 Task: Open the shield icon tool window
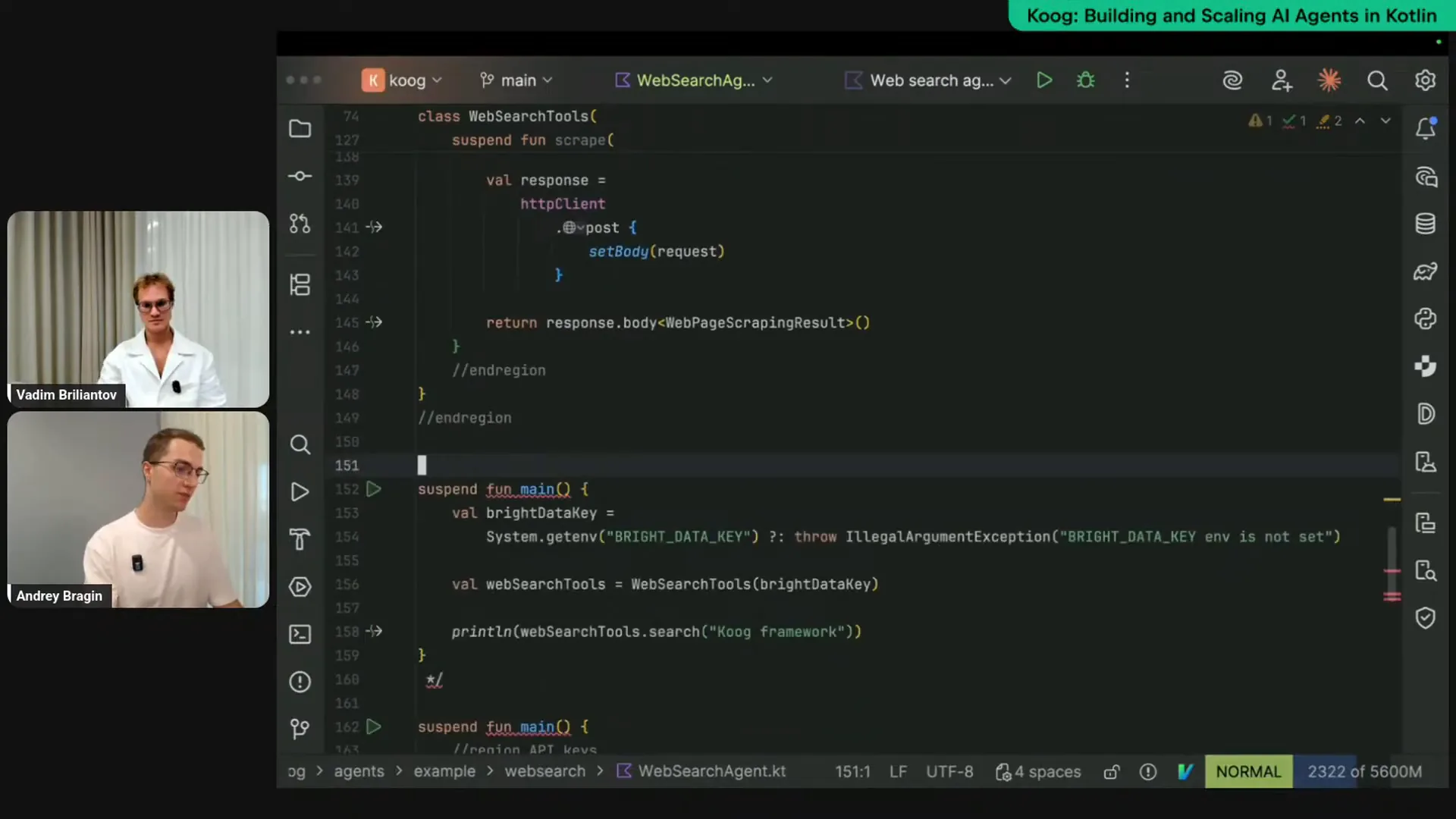click(1426, 618)
